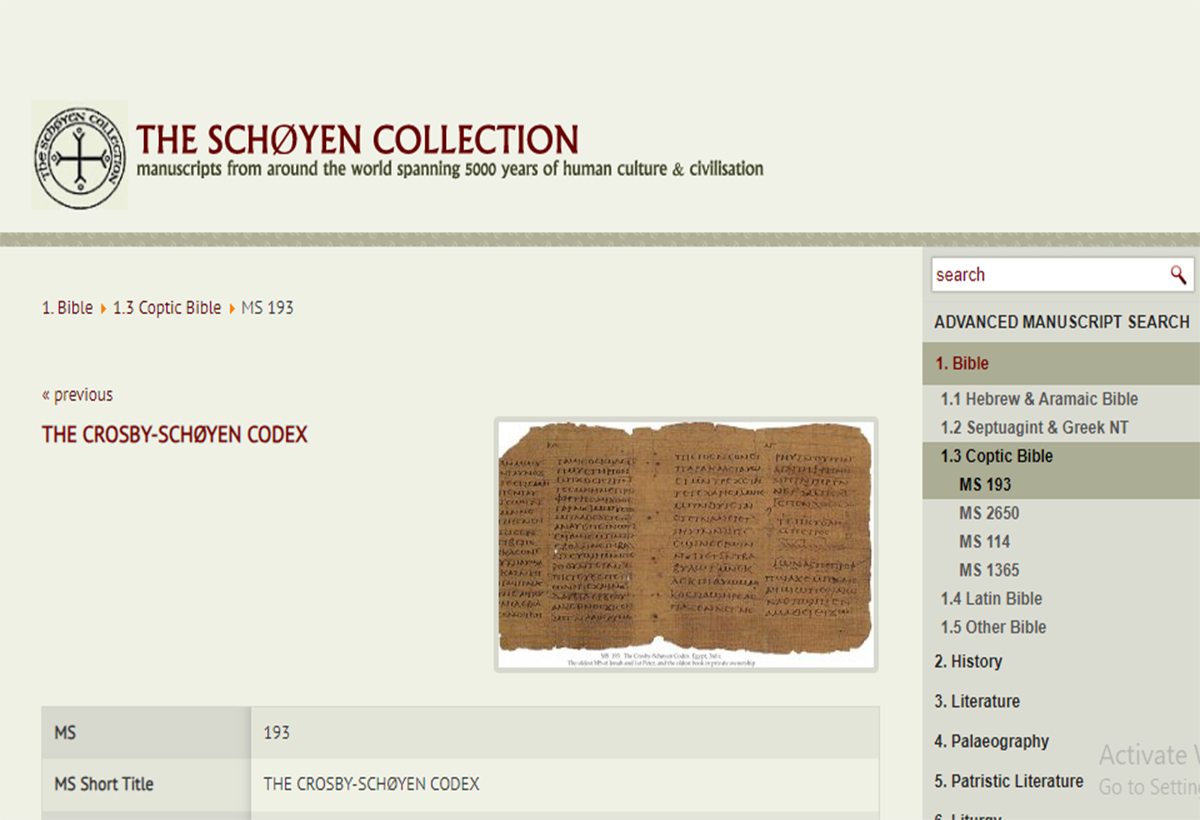Select '1.1 Hebrew & Aramaic Bible'

[x=1039, y=399]
